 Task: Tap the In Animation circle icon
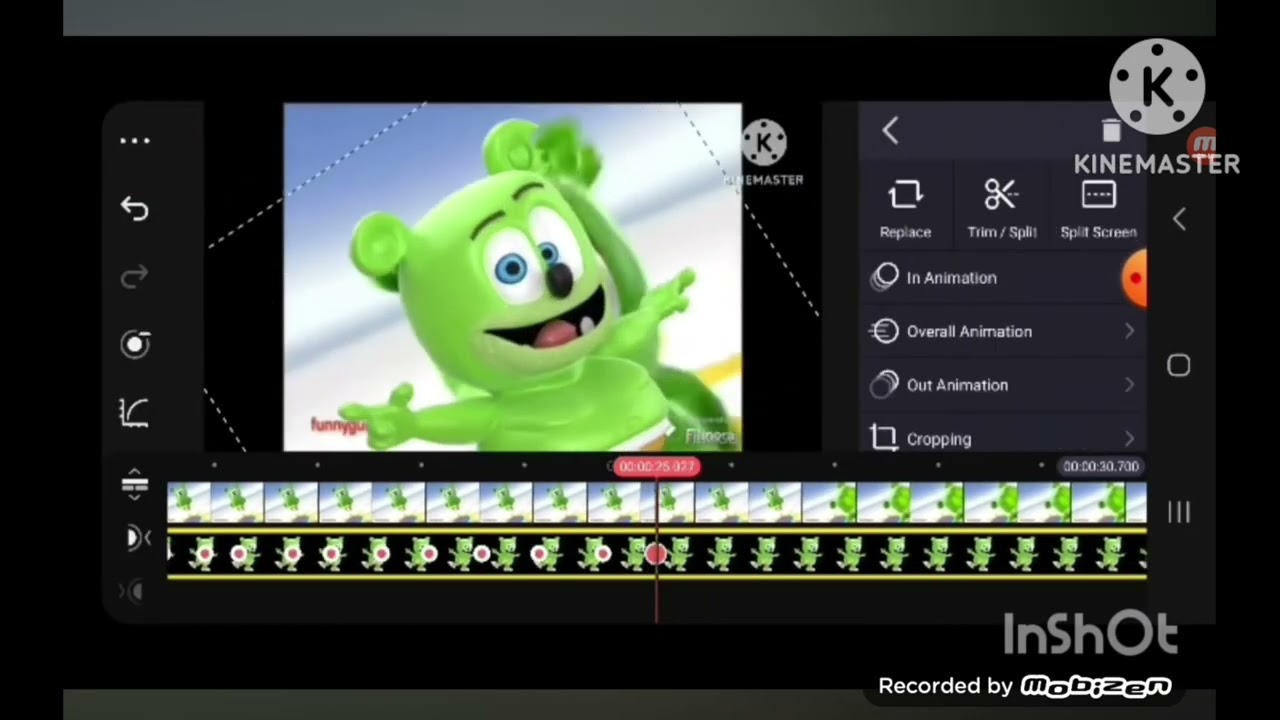(884, 278)
